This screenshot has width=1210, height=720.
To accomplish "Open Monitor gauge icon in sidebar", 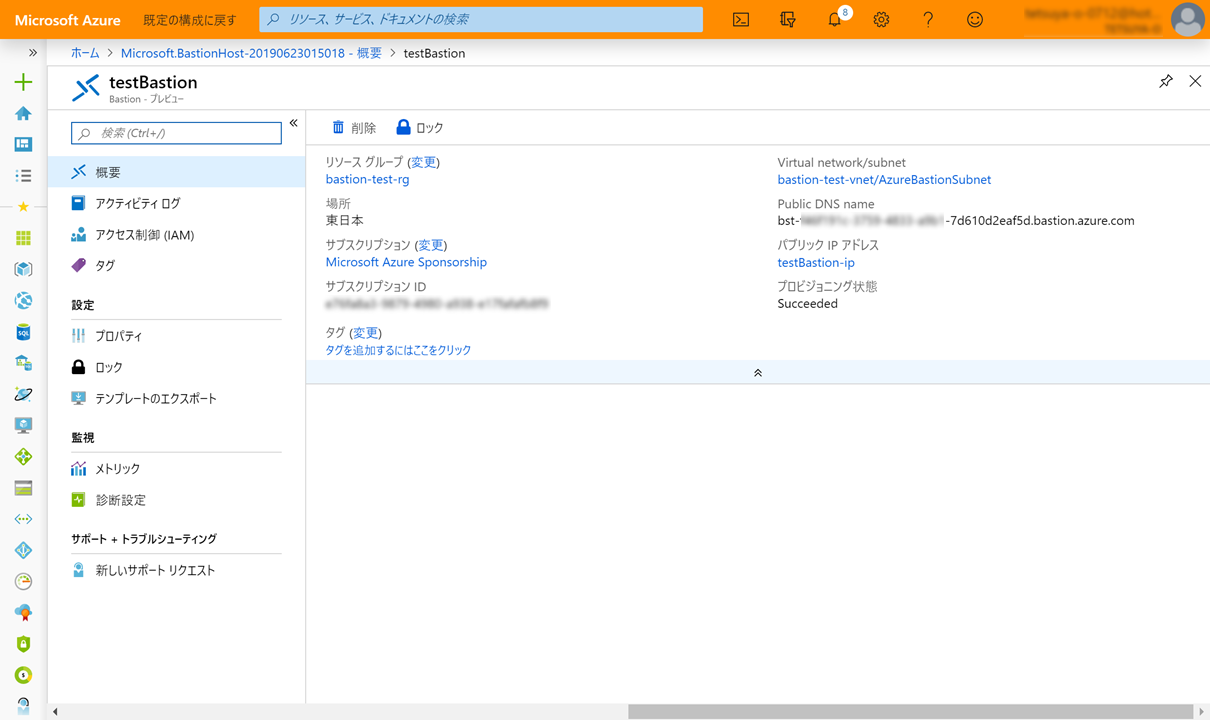I will (23, 581).
